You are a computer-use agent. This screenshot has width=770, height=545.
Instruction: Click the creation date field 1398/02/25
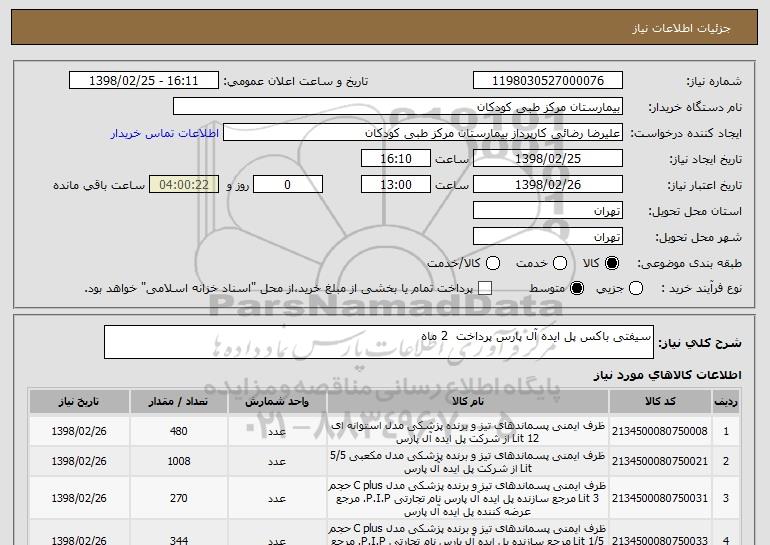pyautogui.click(x=548, y=159)
